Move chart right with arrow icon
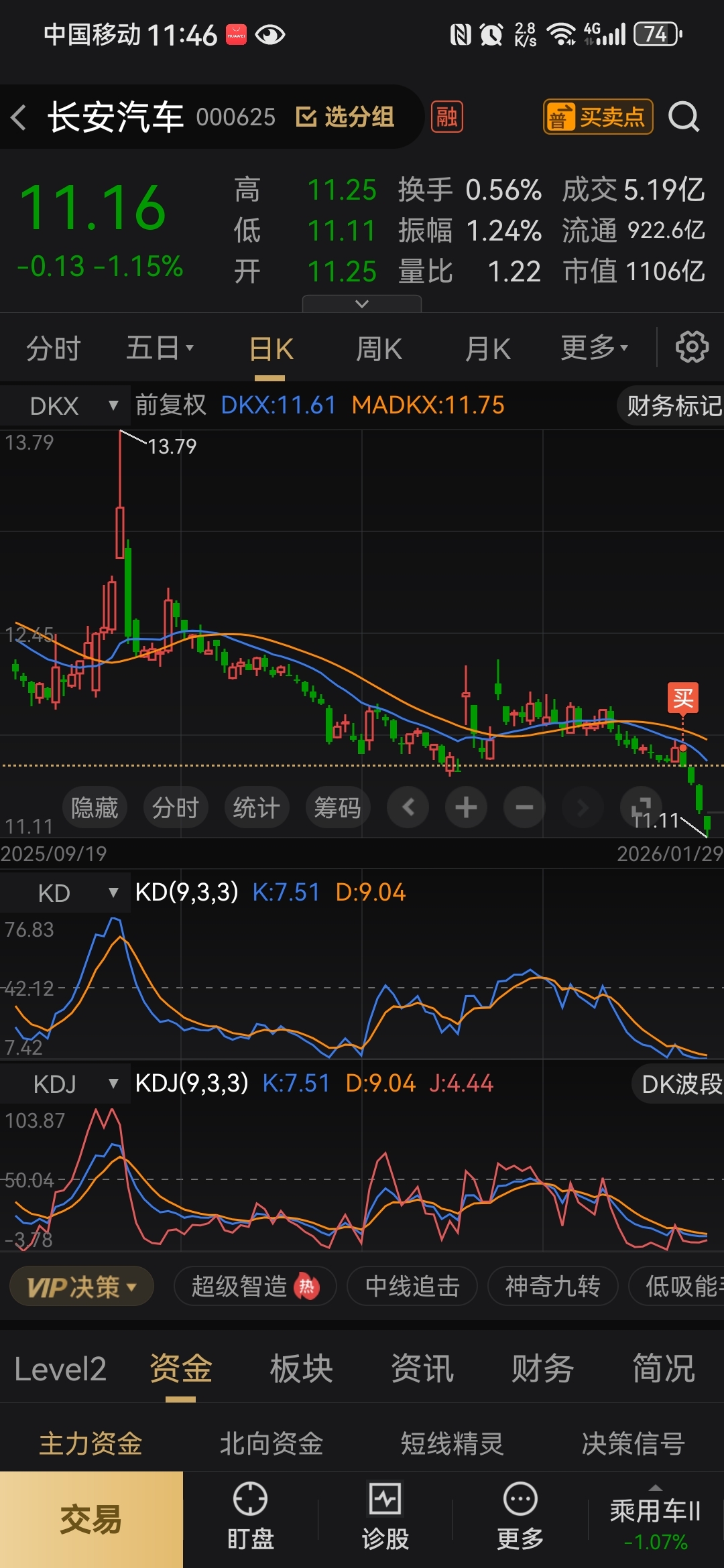This screenshot has width=724, height=1568. tap(583, 807)
